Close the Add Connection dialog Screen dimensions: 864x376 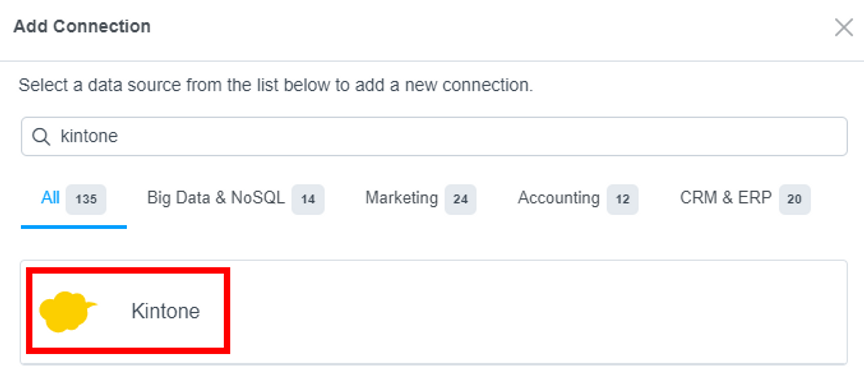click(844, 27)
